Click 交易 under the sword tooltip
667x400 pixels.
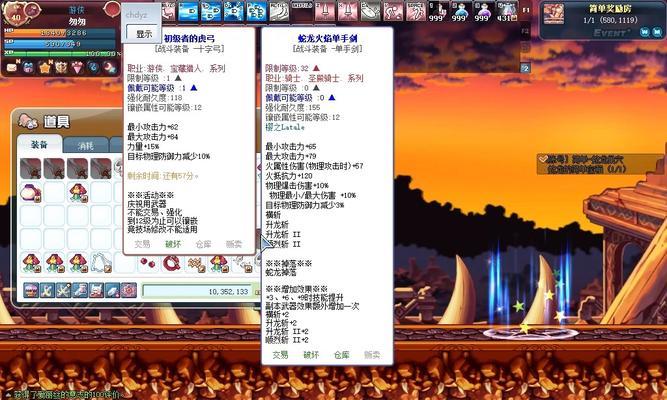point(281,354)
